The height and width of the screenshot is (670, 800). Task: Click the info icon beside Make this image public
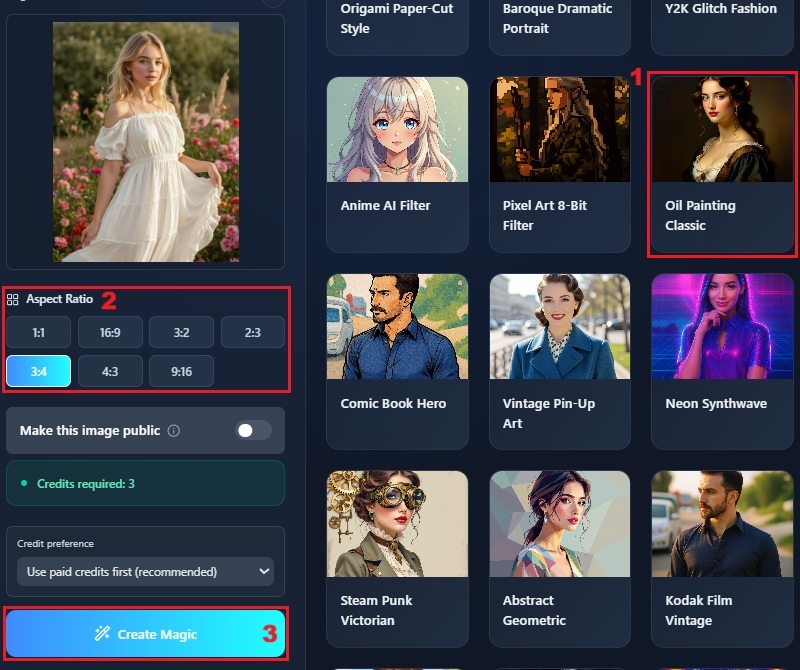[174, 431]
